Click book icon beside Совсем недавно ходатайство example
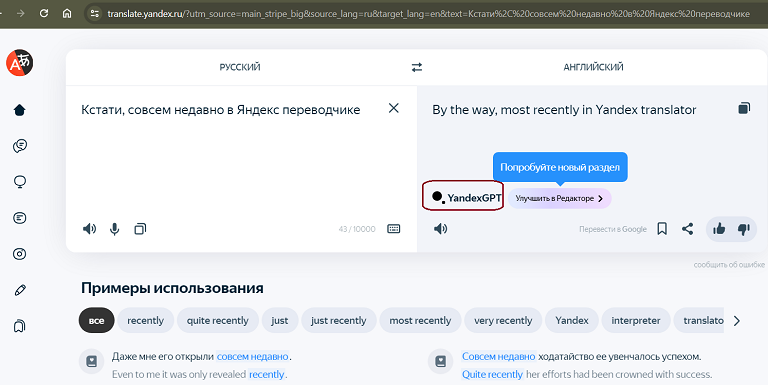The width and height of the screenshot is (768, 385). tap(441, 361)
